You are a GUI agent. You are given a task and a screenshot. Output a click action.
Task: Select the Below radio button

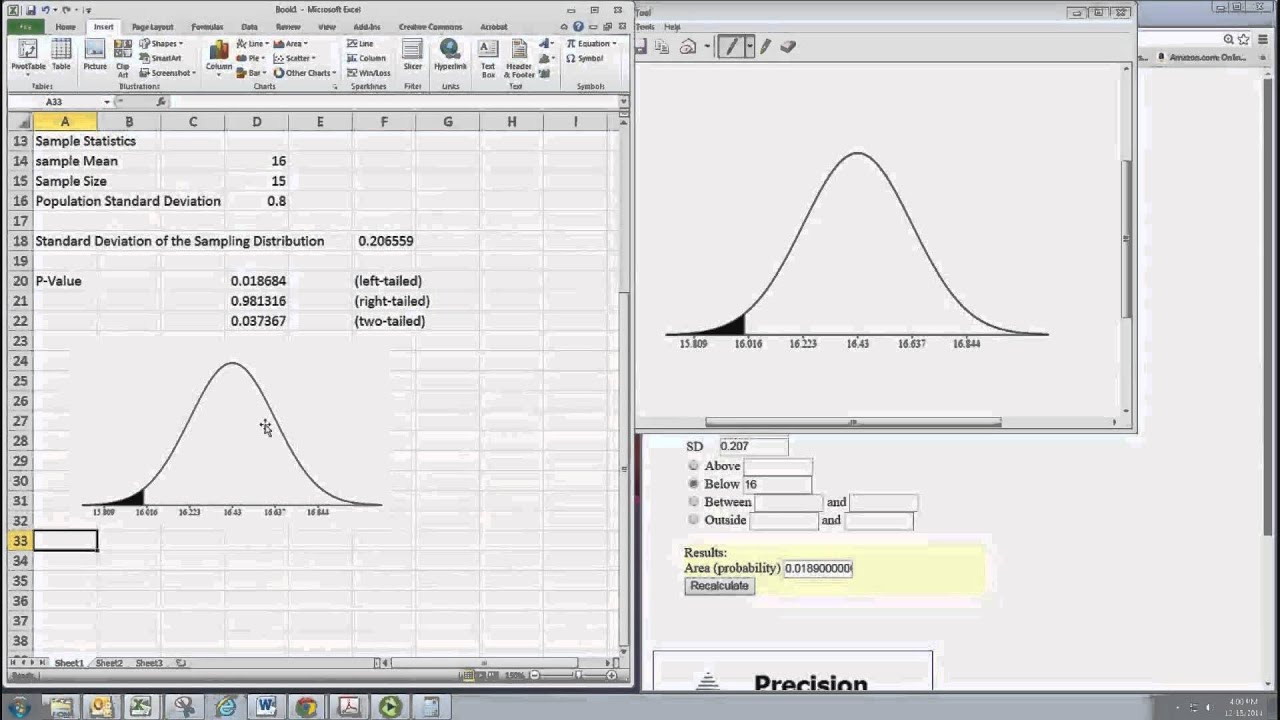point(694,484)
